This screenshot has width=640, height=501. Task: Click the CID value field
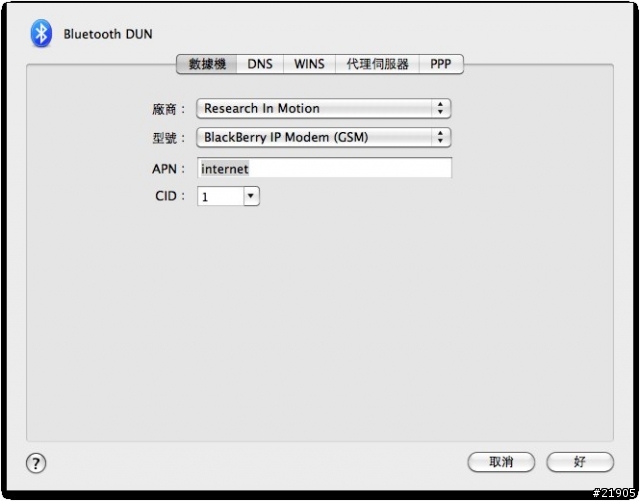(220, 196)
